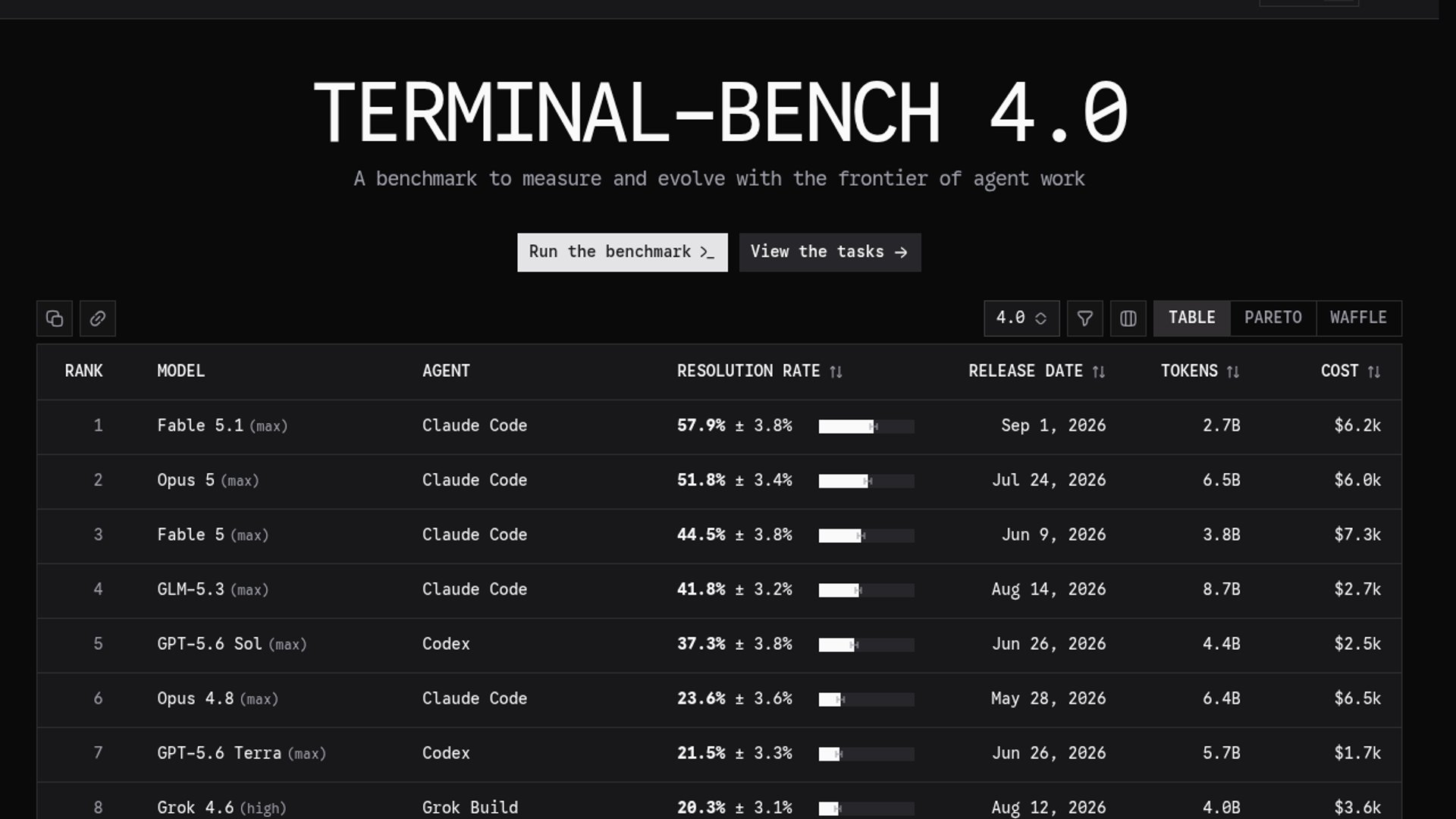Click Run the benchmark button
Image resolution: width=1456 pixels, height=819 pixels.
point(623,253)
